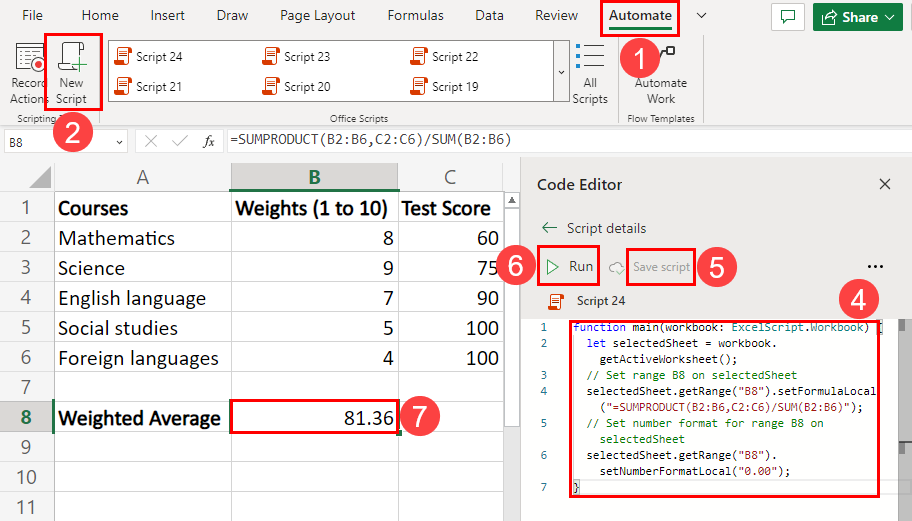
Task: Select column C header
Action: (x=450, y=177)
